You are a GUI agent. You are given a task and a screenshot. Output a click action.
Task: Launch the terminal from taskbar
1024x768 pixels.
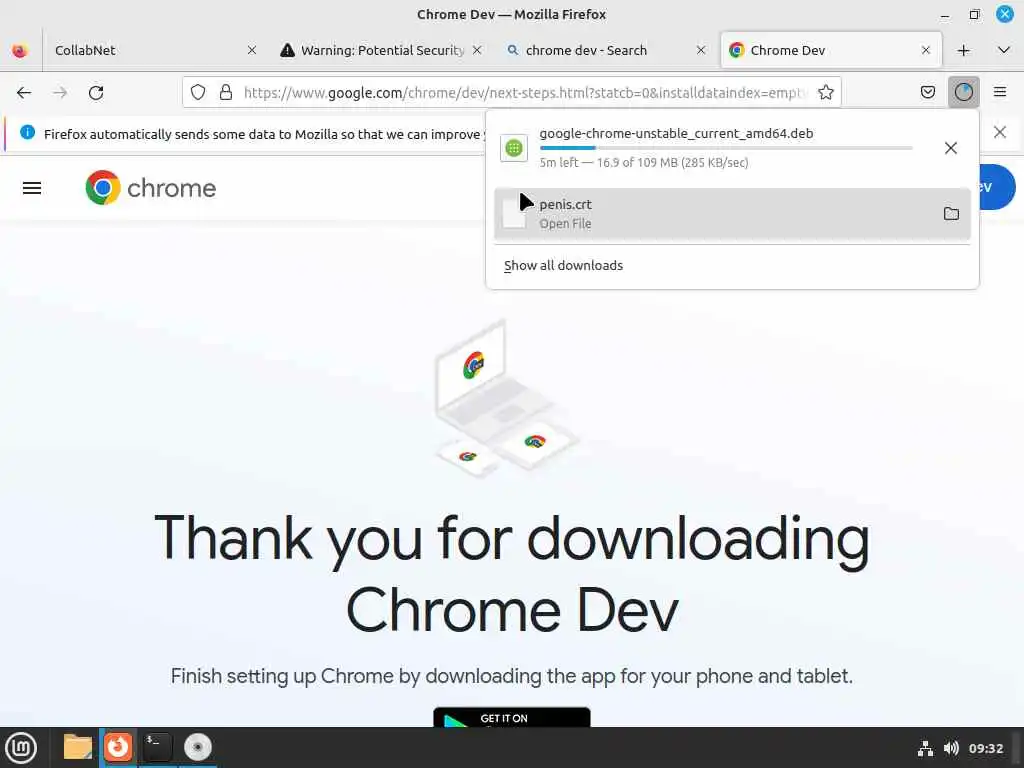[x=157, y=747]
